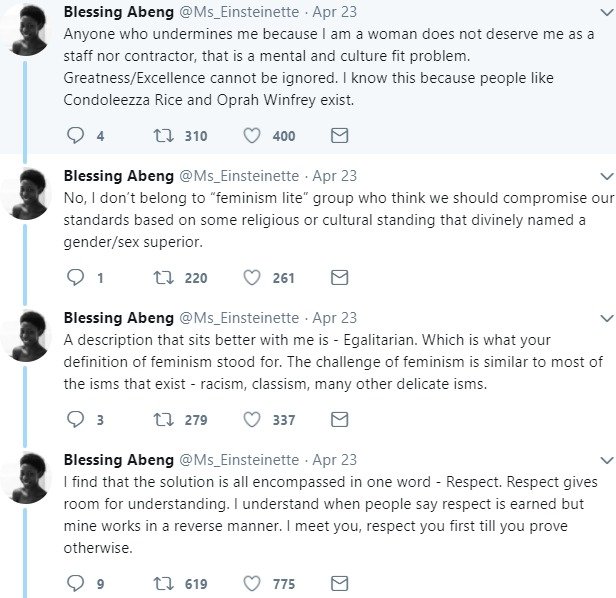Reply to the Condoleezza Rice tweet
The image size is (616, 598).
tap(74, 135)
